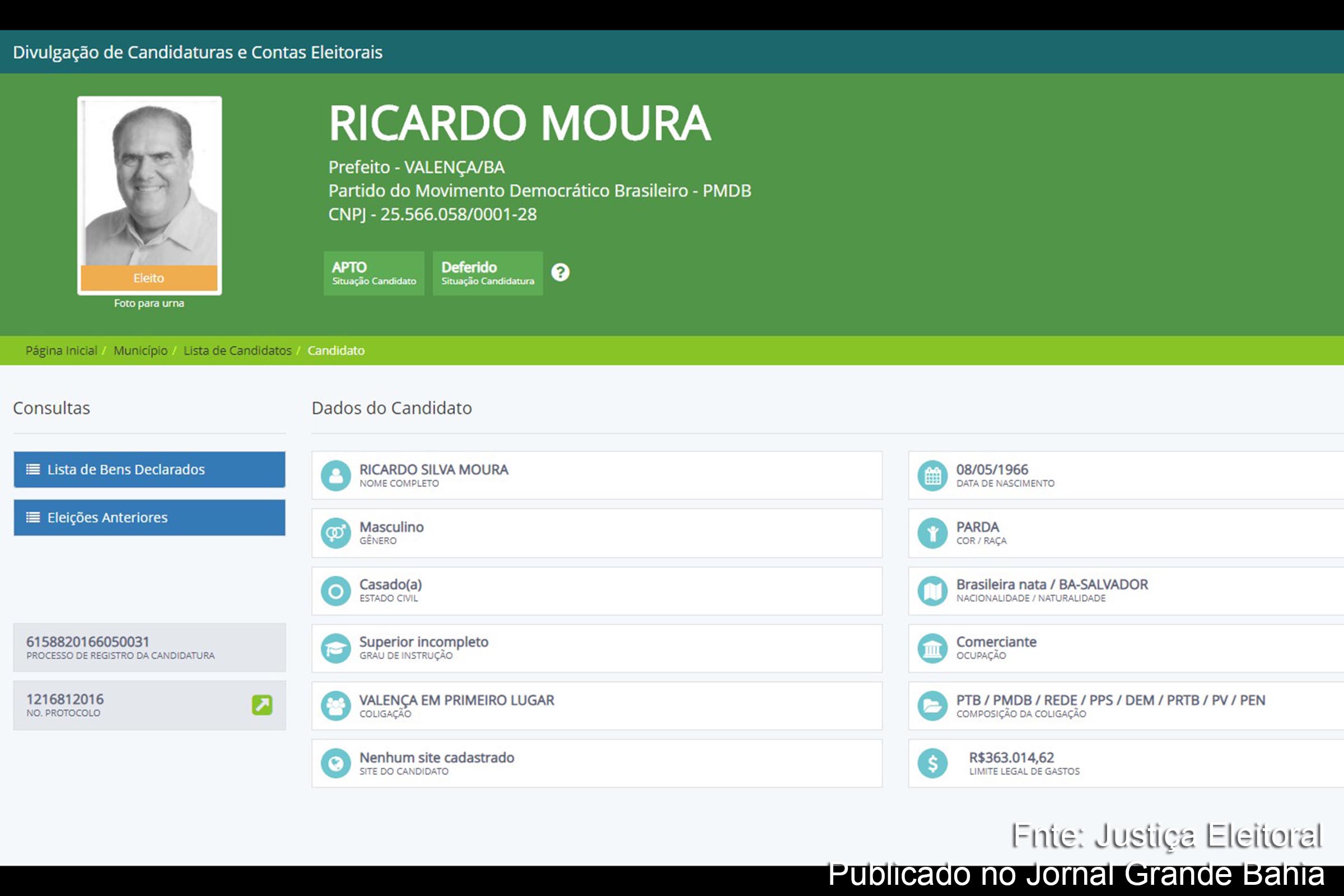Viewport: 1344px width, 896px height.
Task: Click the APTO candidate status badge
Action: pyautogui.click(x=374, y=273)
